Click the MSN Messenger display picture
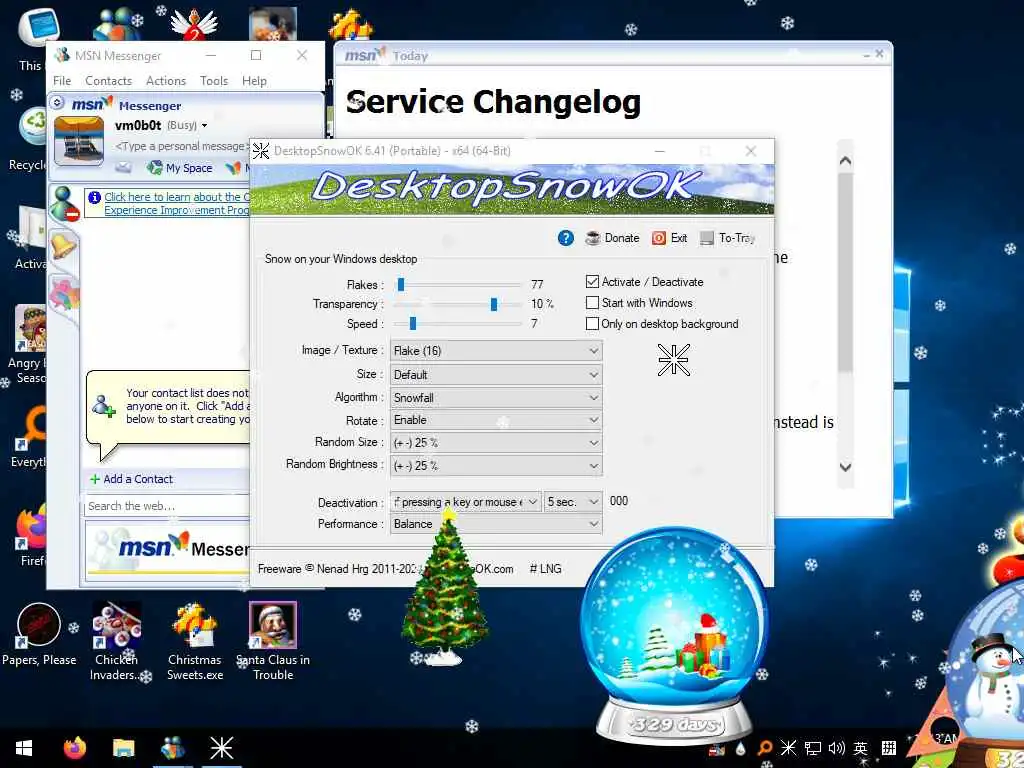1024x768 pixels. click(79, 140)
